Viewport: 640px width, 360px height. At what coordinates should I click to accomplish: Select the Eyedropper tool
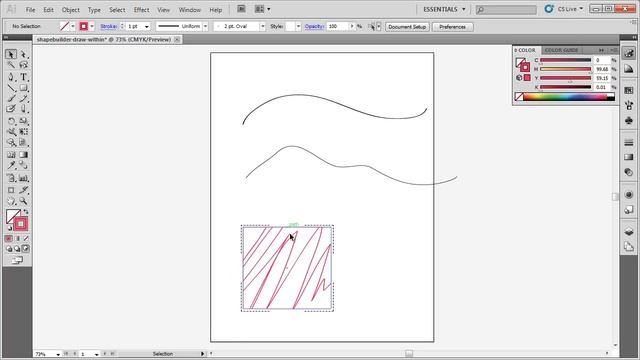[x=11, y=165]
